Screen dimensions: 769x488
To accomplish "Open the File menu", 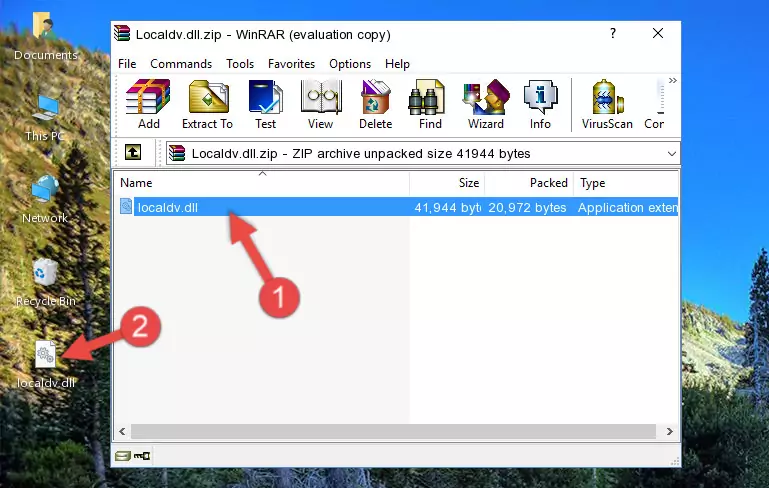I will click(127, 64).
